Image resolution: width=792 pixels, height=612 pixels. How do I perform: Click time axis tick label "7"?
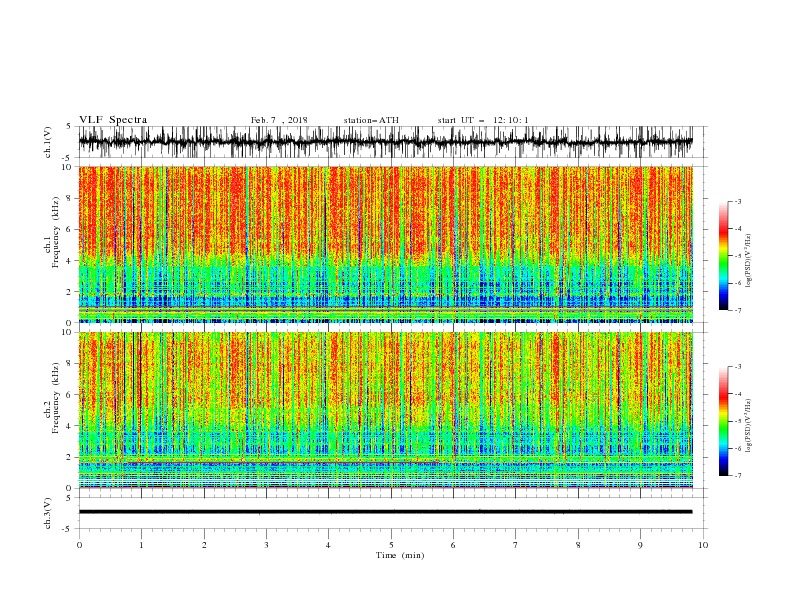click(x=516, y=545)
